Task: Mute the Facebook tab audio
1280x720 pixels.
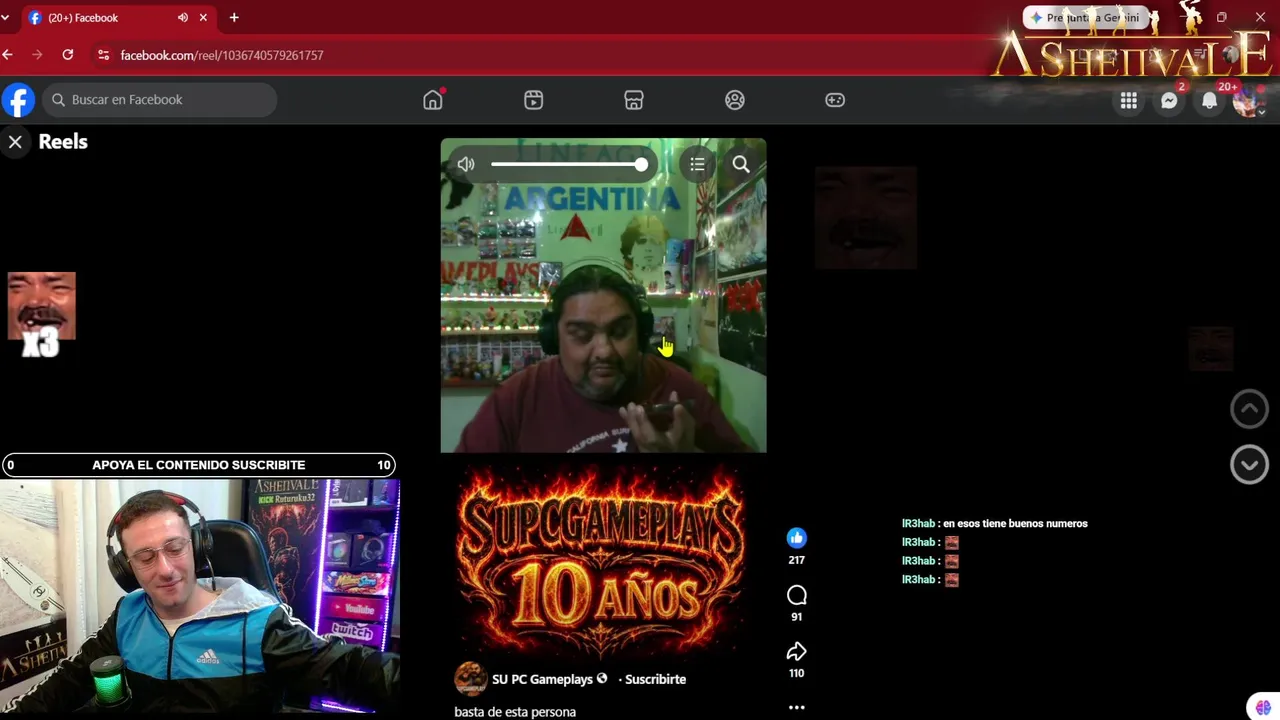Action: click(183, 18)
